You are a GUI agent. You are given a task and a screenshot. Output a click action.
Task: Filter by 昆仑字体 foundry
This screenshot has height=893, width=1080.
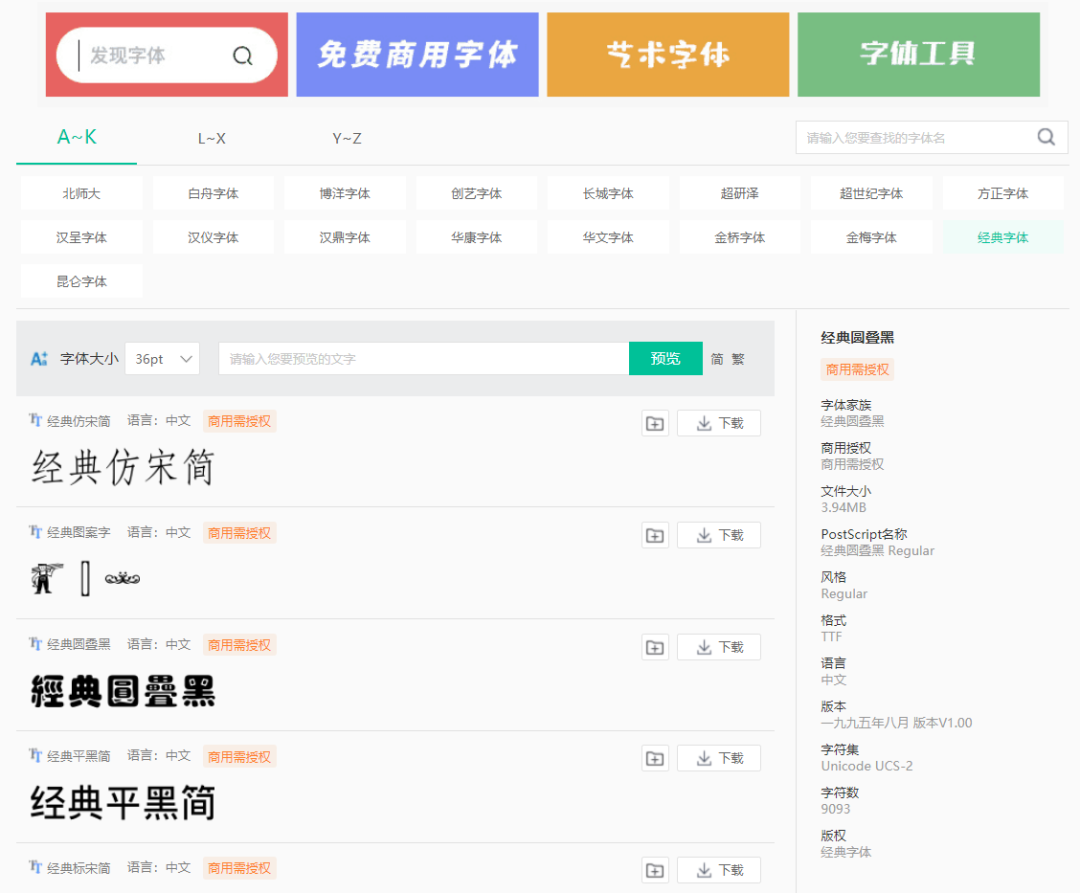[81, 282]
